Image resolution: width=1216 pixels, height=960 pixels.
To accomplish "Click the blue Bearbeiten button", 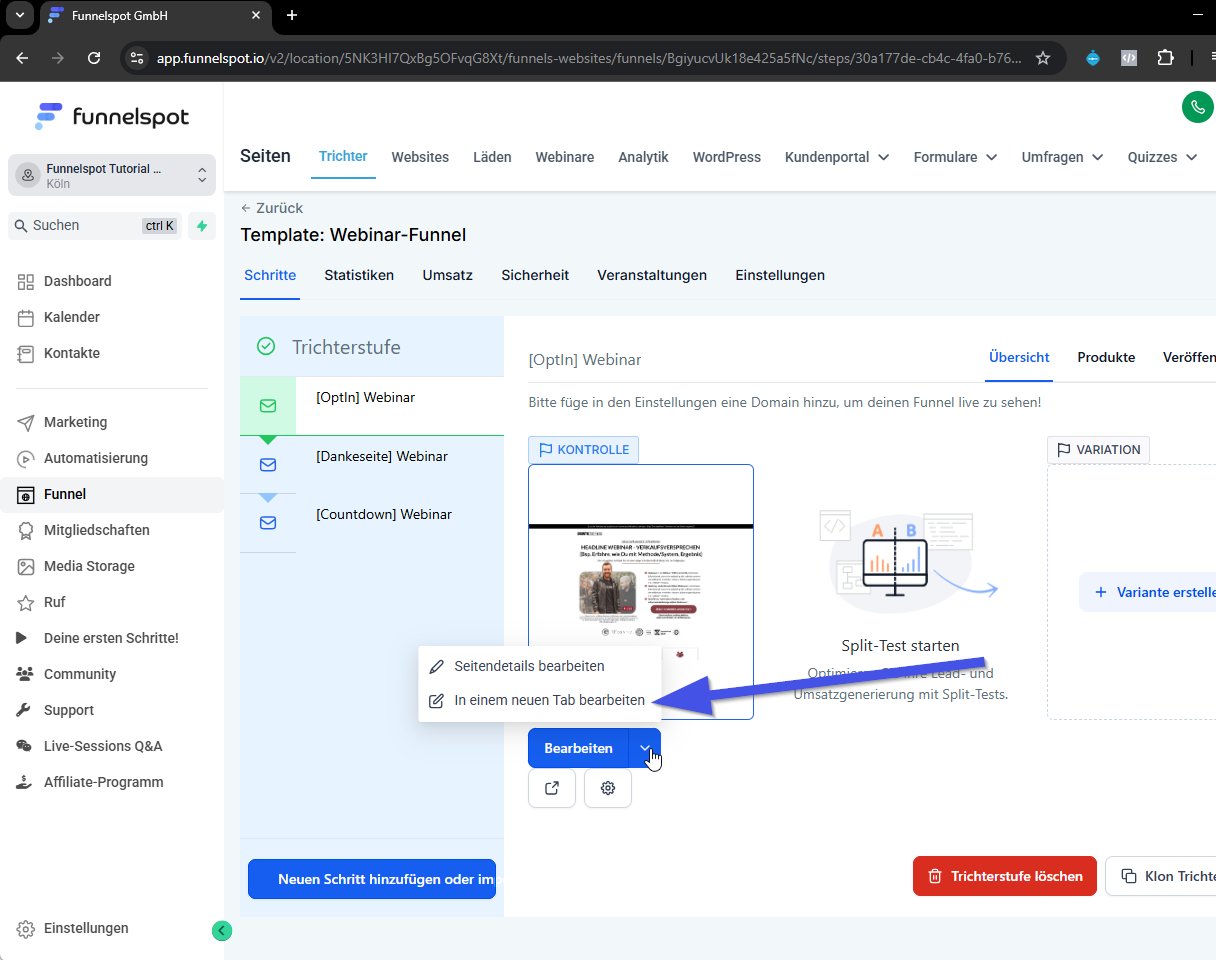I will click(x=578, y=749).
